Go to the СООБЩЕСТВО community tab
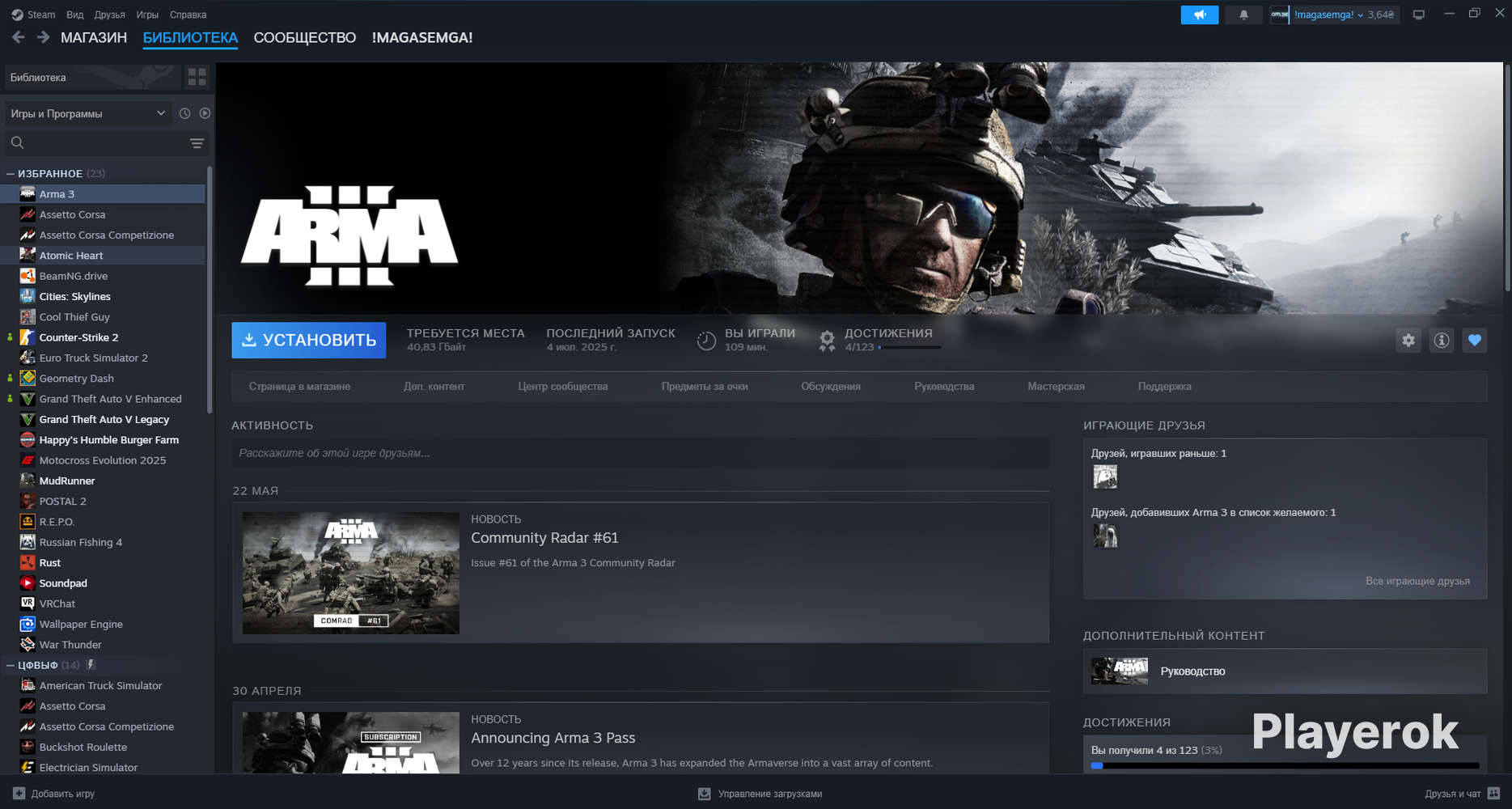 click(305, 37)
